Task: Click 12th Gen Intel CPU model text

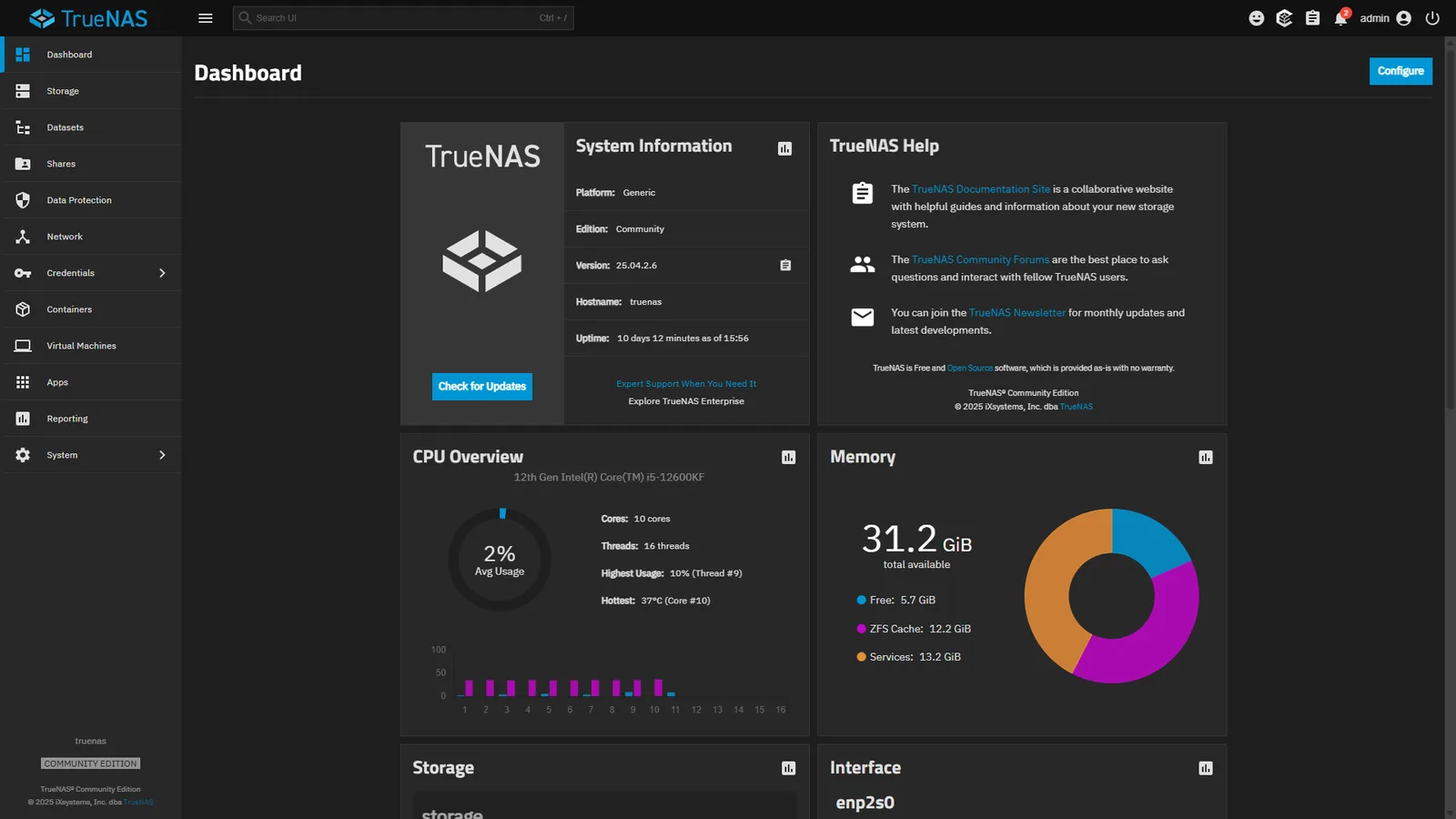Action: click(609, 477)
